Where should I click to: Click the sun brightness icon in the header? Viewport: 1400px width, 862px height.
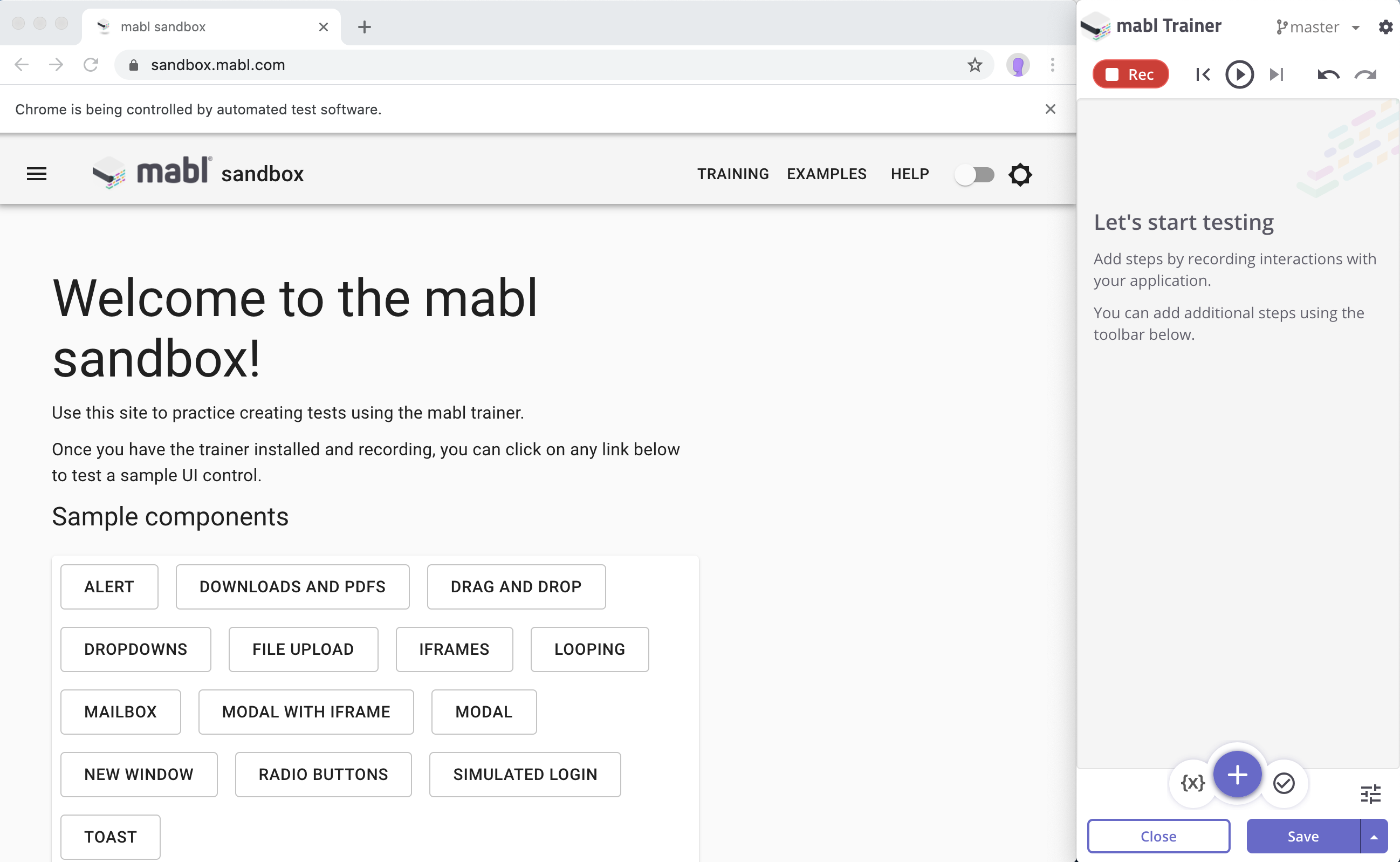pyautogui.click(x=1020, y=174)
